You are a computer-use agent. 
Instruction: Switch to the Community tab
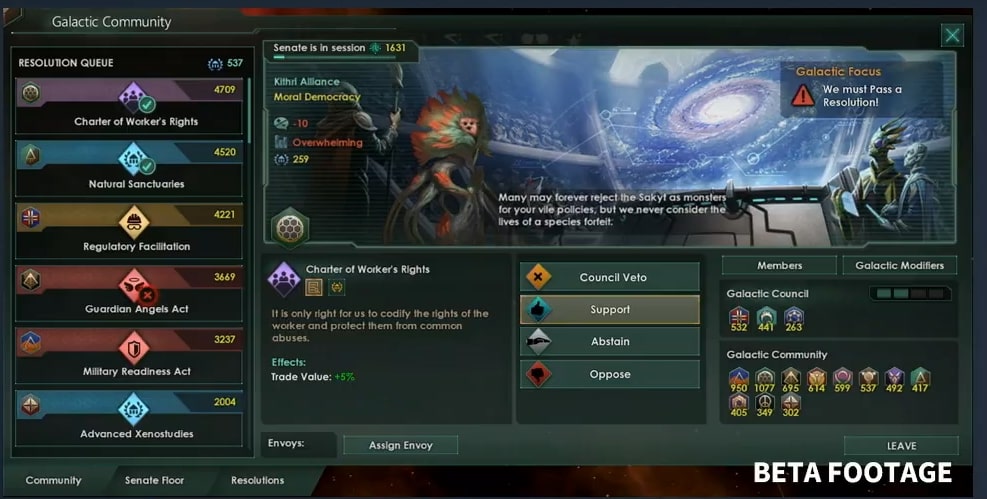pyautogui.click(x=54, y=480)
